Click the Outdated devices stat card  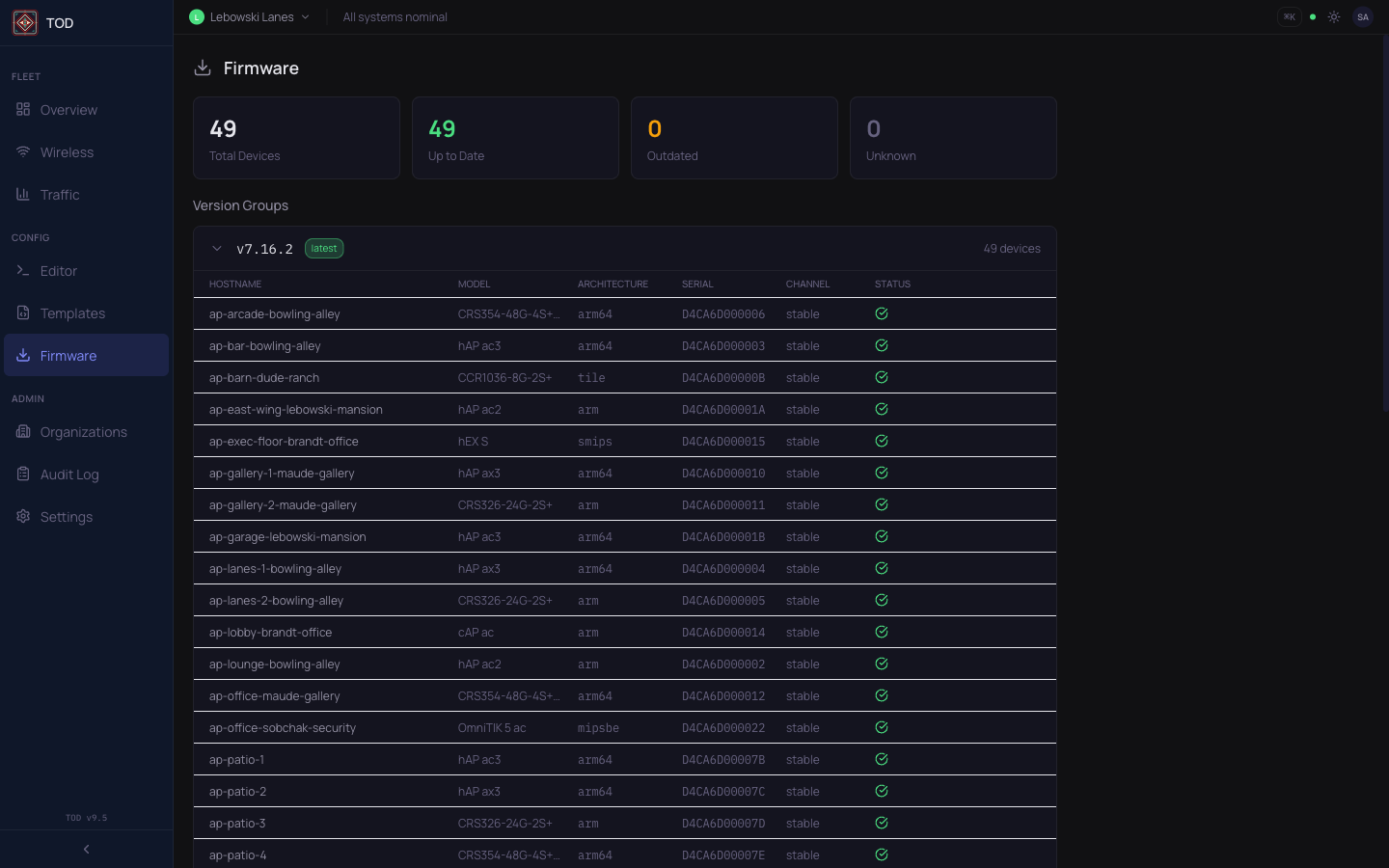734,138
